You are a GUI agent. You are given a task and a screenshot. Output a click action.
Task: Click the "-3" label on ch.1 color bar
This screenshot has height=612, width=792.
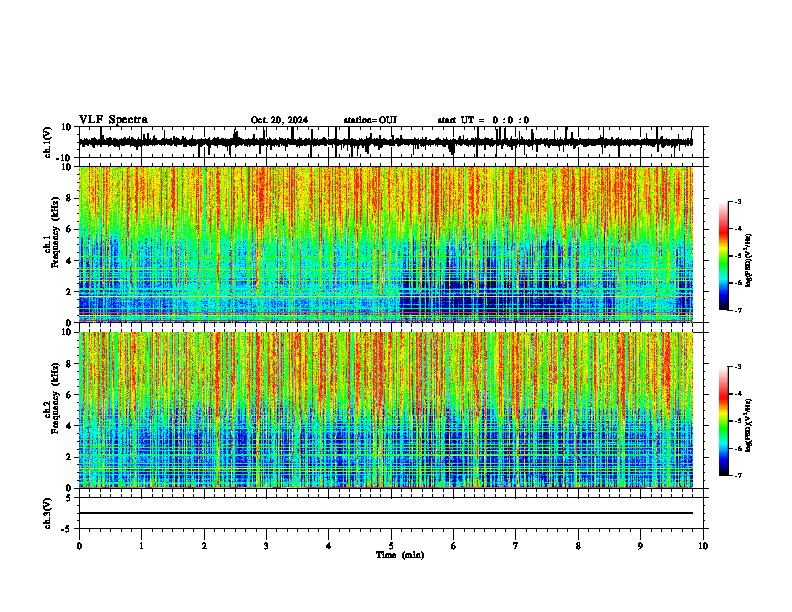(x=737, y=201)
